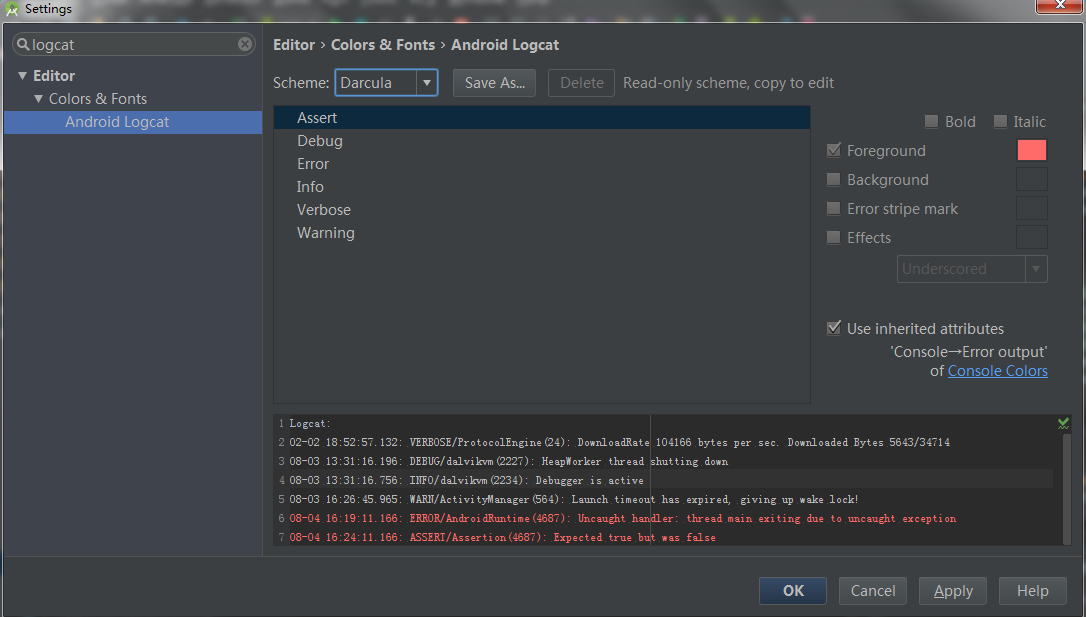Click Editor in the breadcrumb
The image size is (1086, 617).
pyautogui.click(x=294, y=45)
